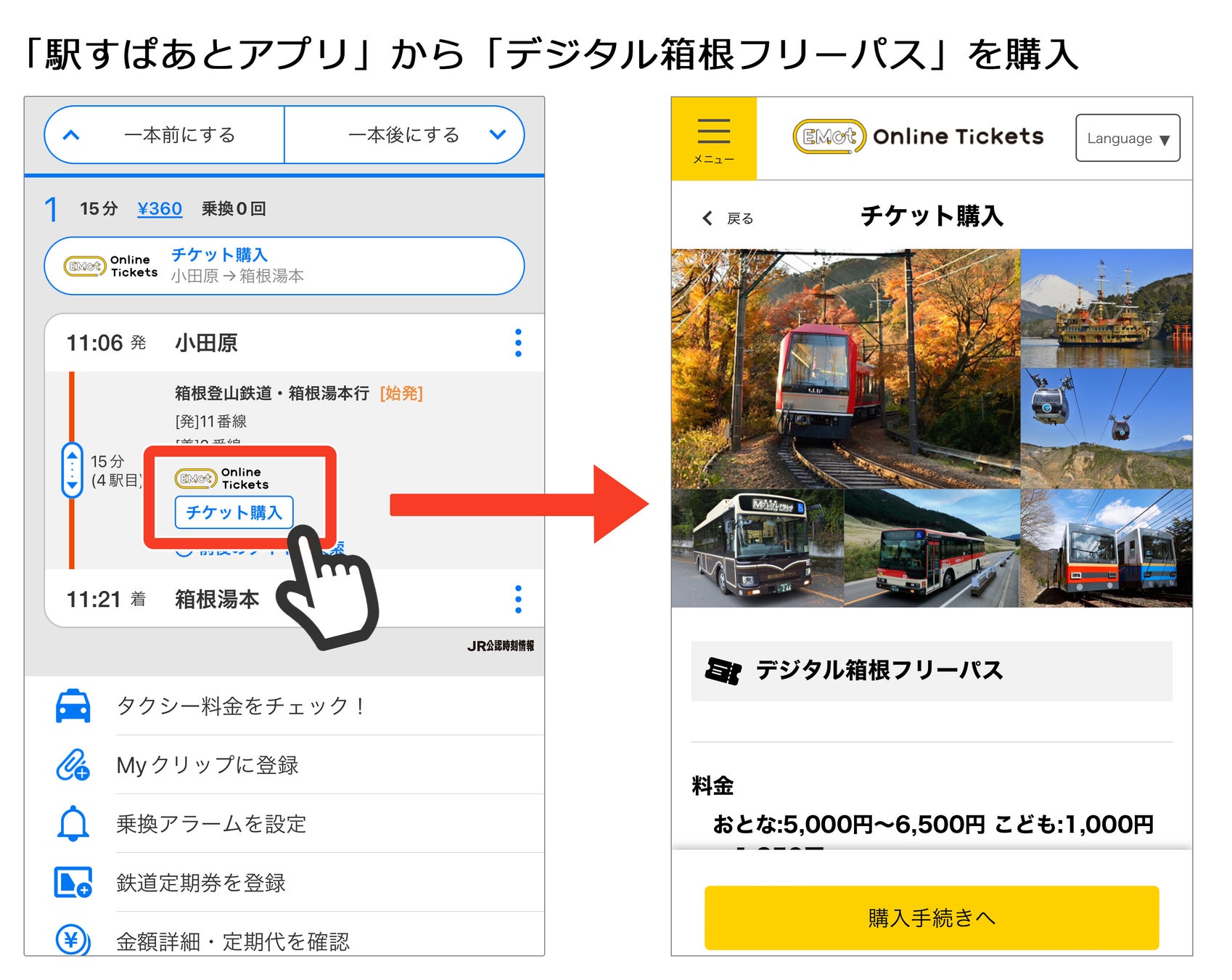The height and width of the screenshot is (980, 1232).
Task: Select 一本前にする earlier train button
Action: (165, 135)
